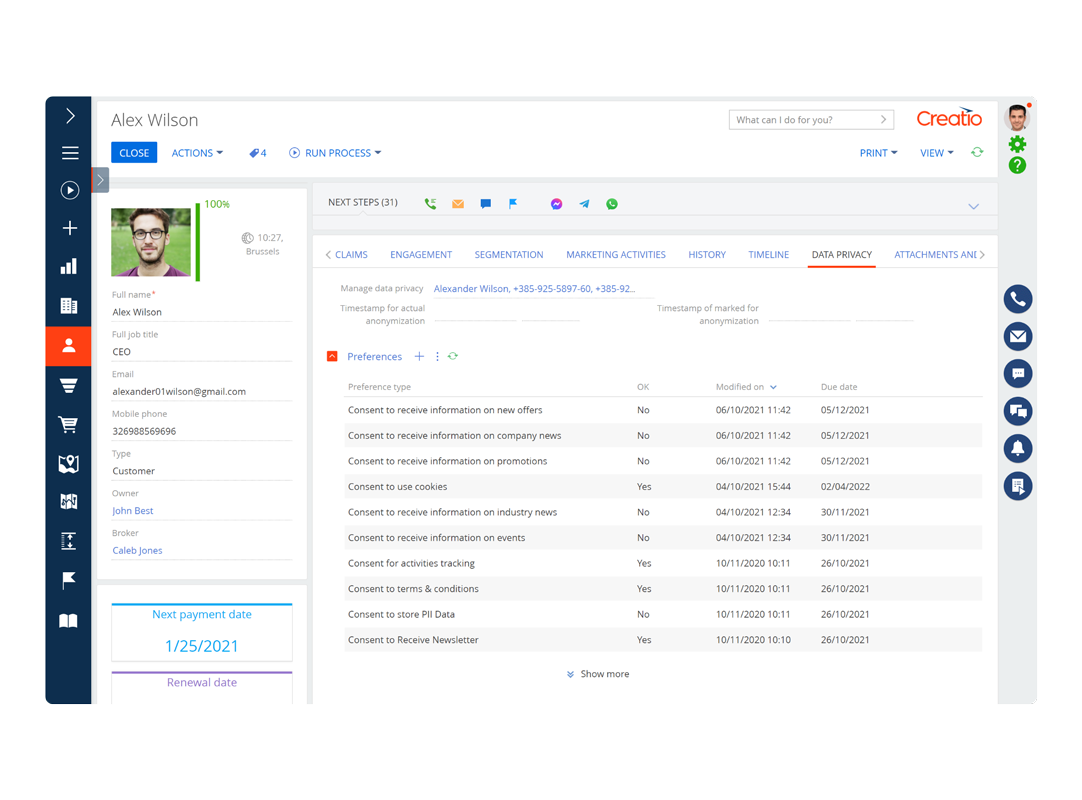Click the command line search field
The image size is (1082, 800).
click(811, 120)
